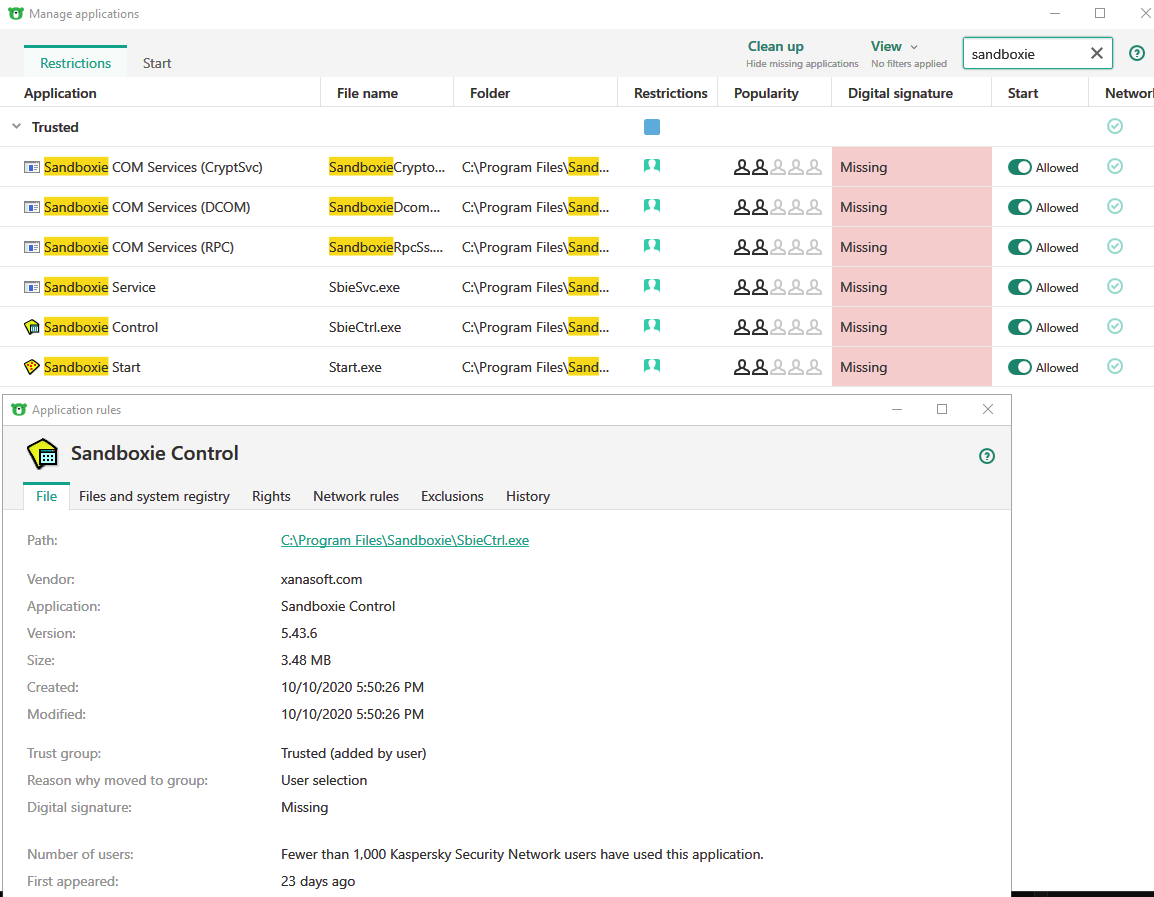Click the Sandboxie Start row application icon

pyautogui.click(x=32, y=367)
